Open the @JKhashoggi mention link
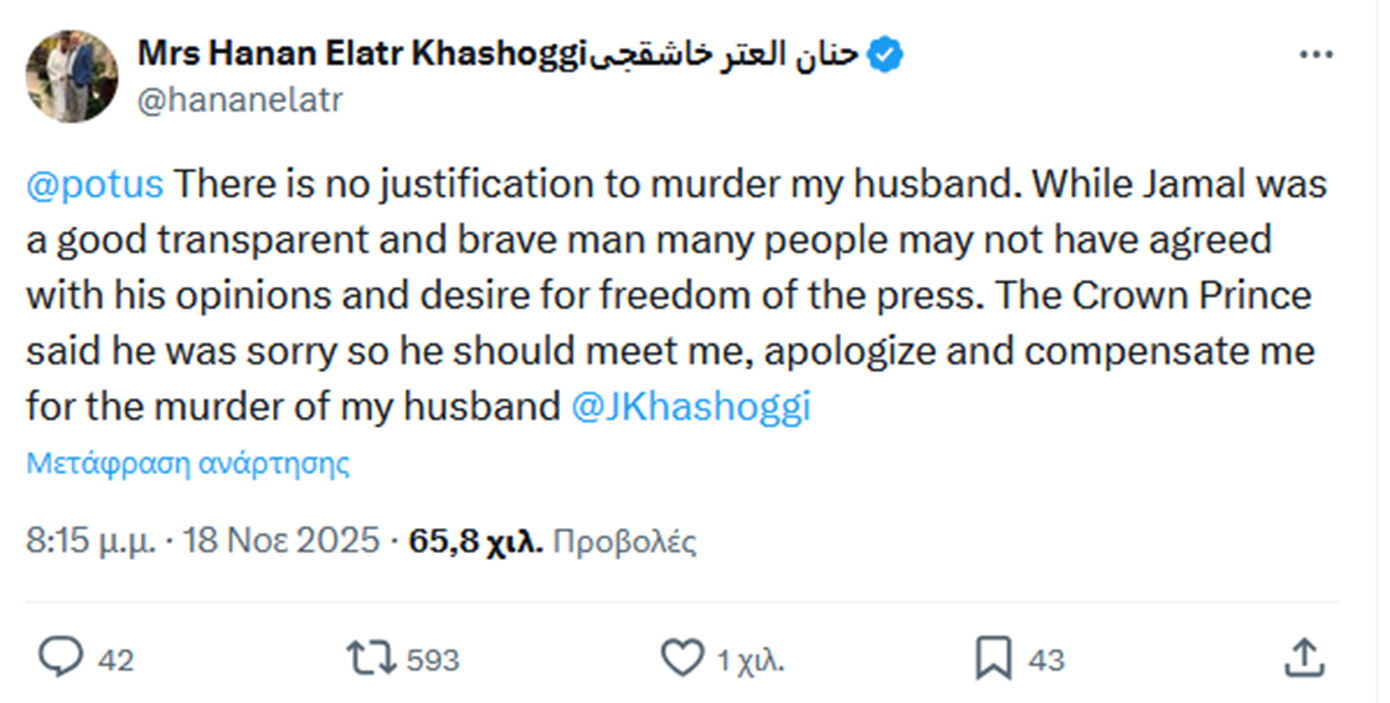Image resolution: width=1390 pixels, height=703 pixels. (690, 407)
